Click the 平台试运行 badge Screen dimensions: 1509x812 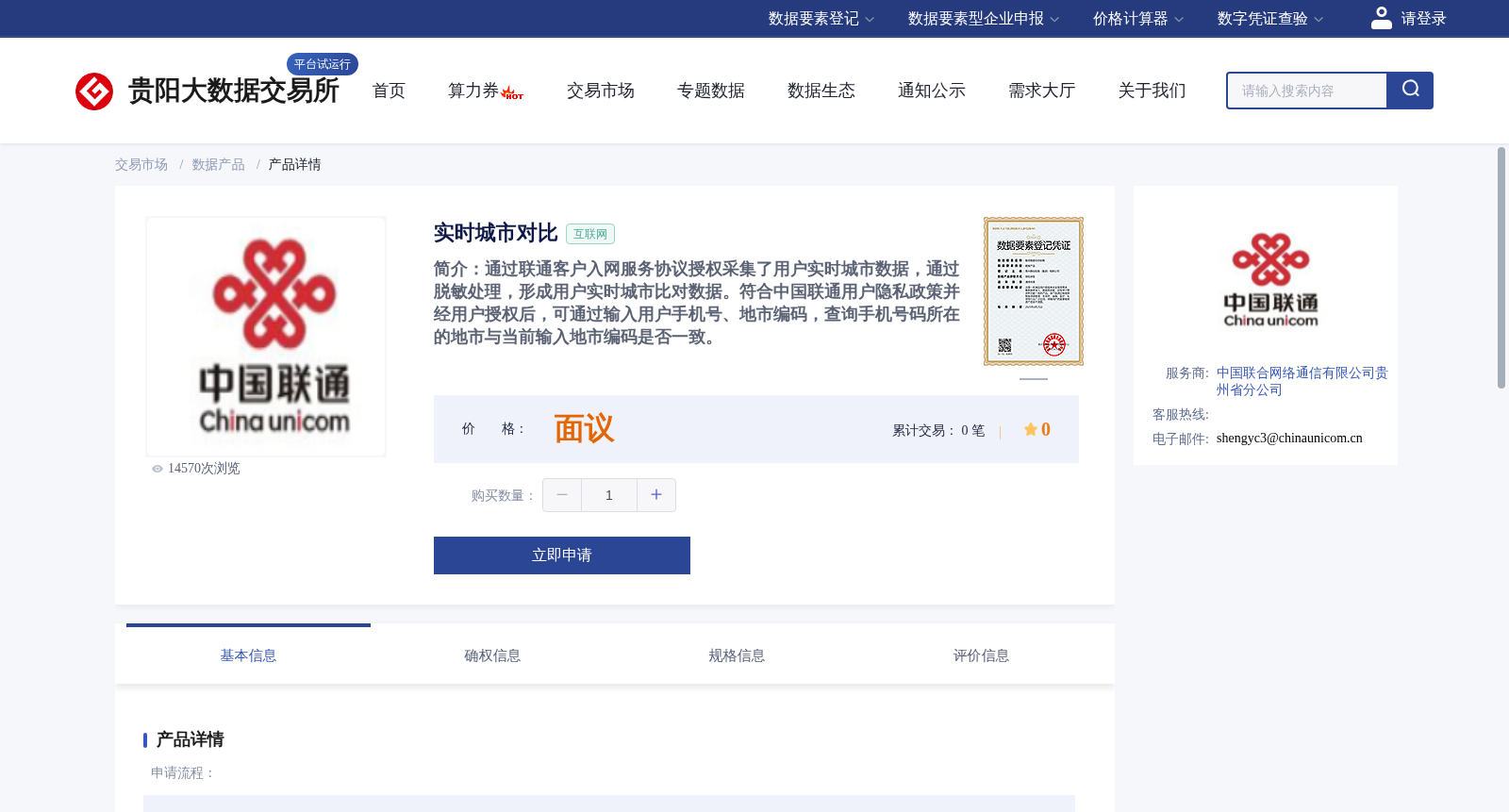coord(323,64)
